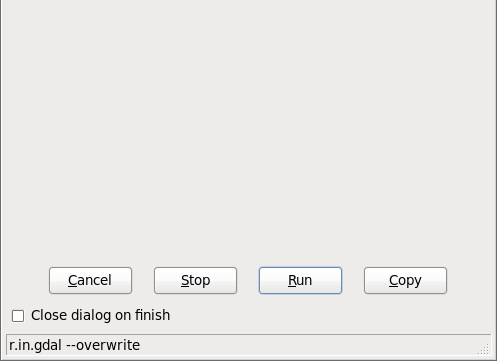Enable Close dialog on finish checkbox
The height and width of the screenshot is (361, 497).
point(18,316)
